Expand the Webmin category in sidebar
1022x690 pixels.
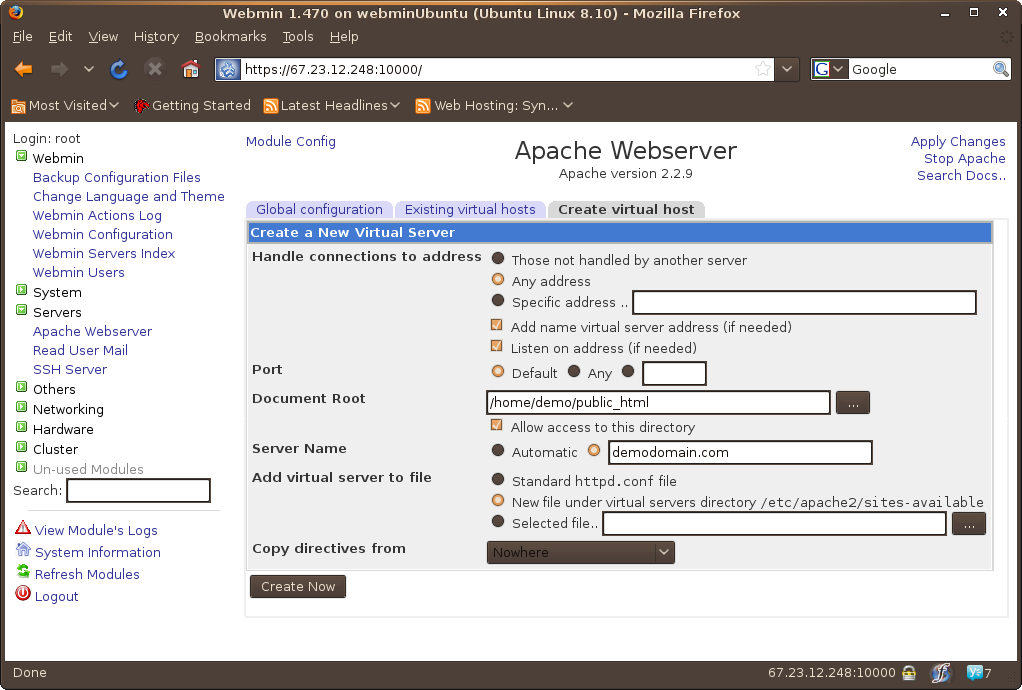coord(22,156)
